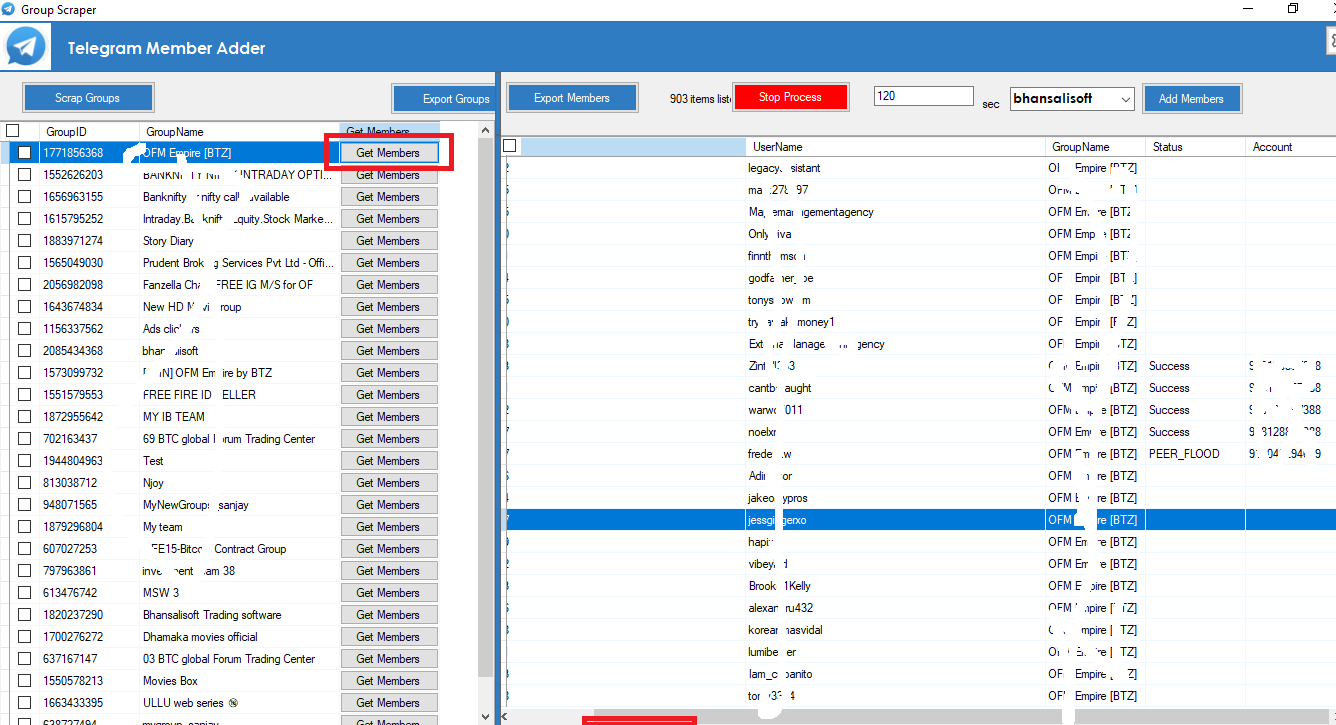This screenshot has width=1336, height=725.
Task: Click the Add Members button
Action: point(1191,98)
